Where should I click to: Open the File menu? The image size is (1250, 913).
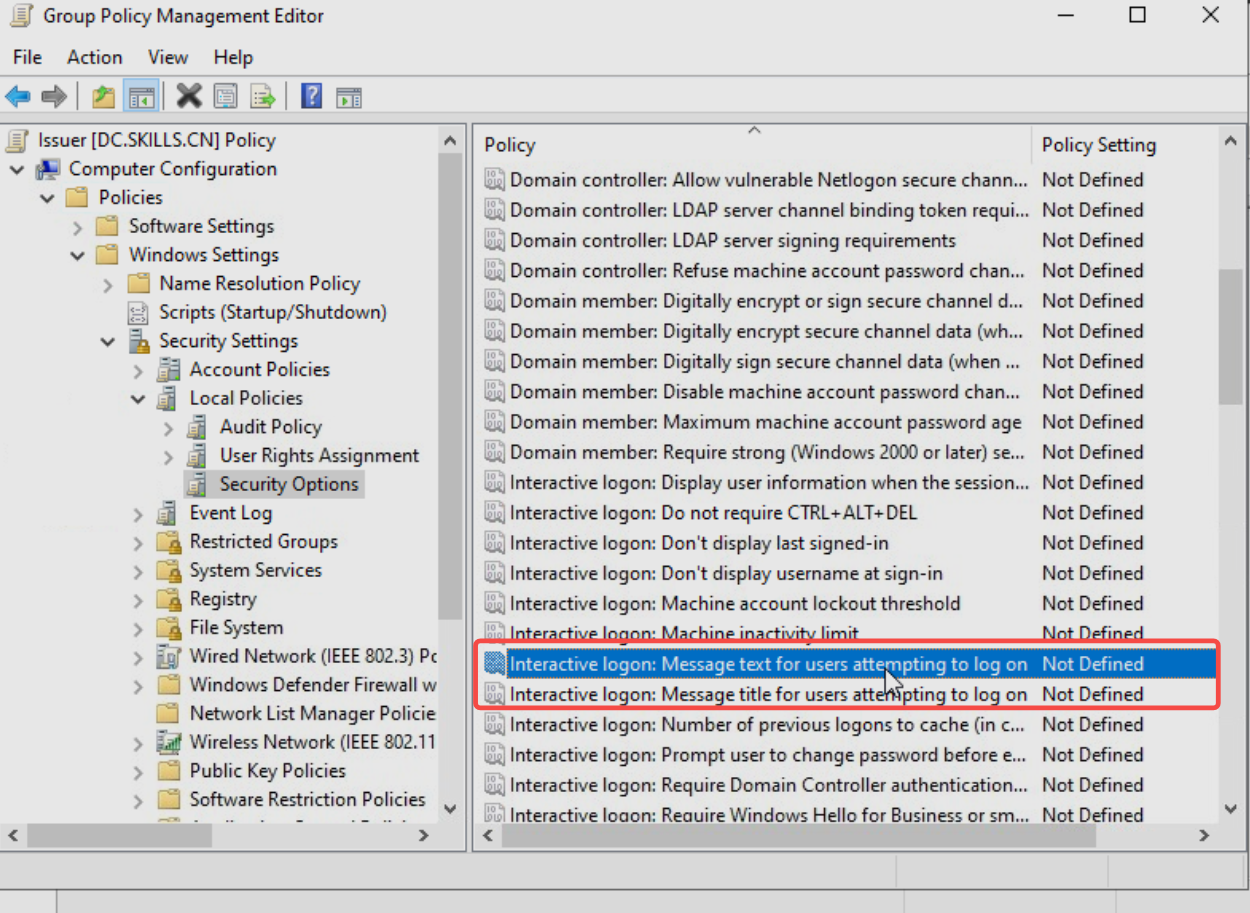[27, 57]
